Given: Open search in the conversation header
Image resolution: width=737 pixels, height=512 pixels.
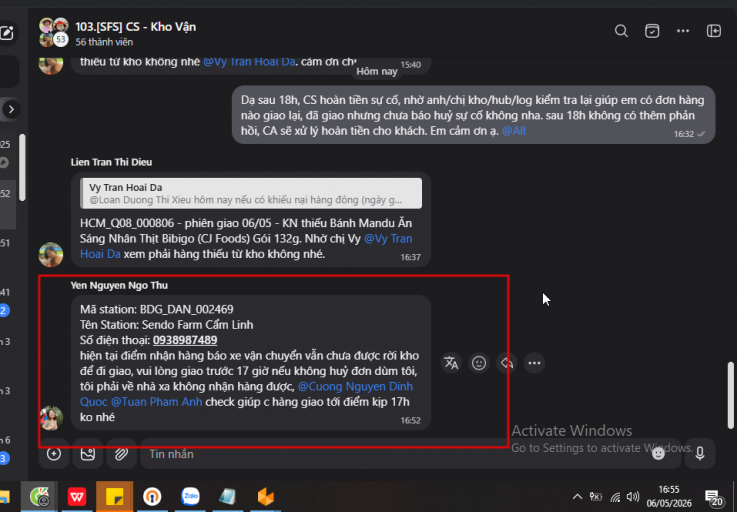Looking at the screenshot, I should pos(621,32).
